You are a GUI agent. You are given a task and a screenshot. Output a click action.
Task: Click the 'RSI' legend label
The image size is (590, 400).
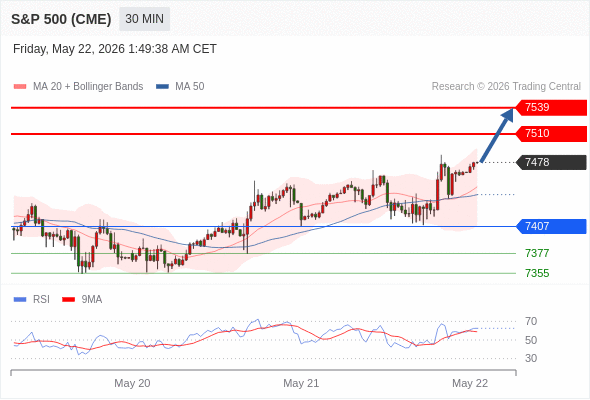[x=41, y=300]
